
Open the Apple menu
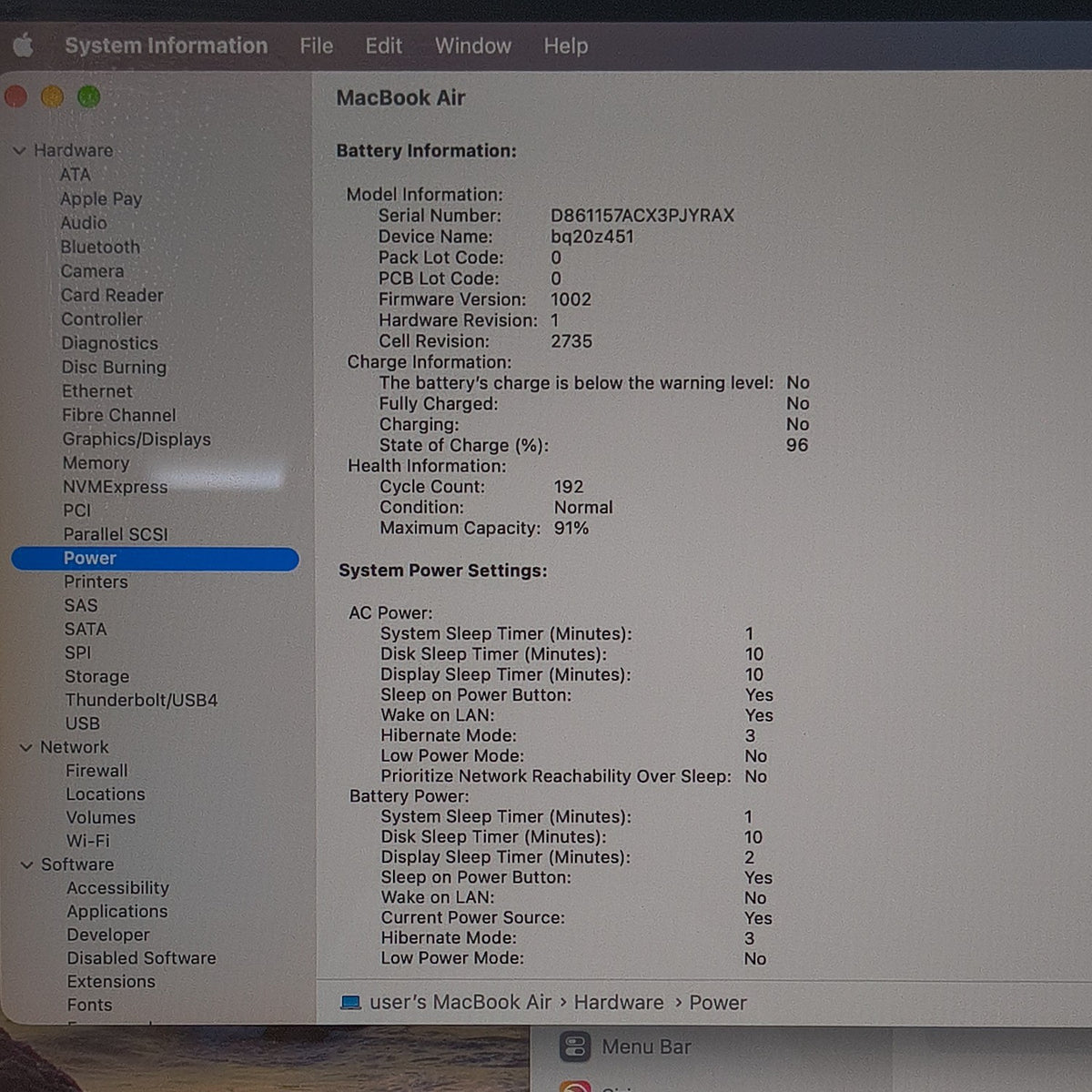pyautogui.click(x=24, y=45)
